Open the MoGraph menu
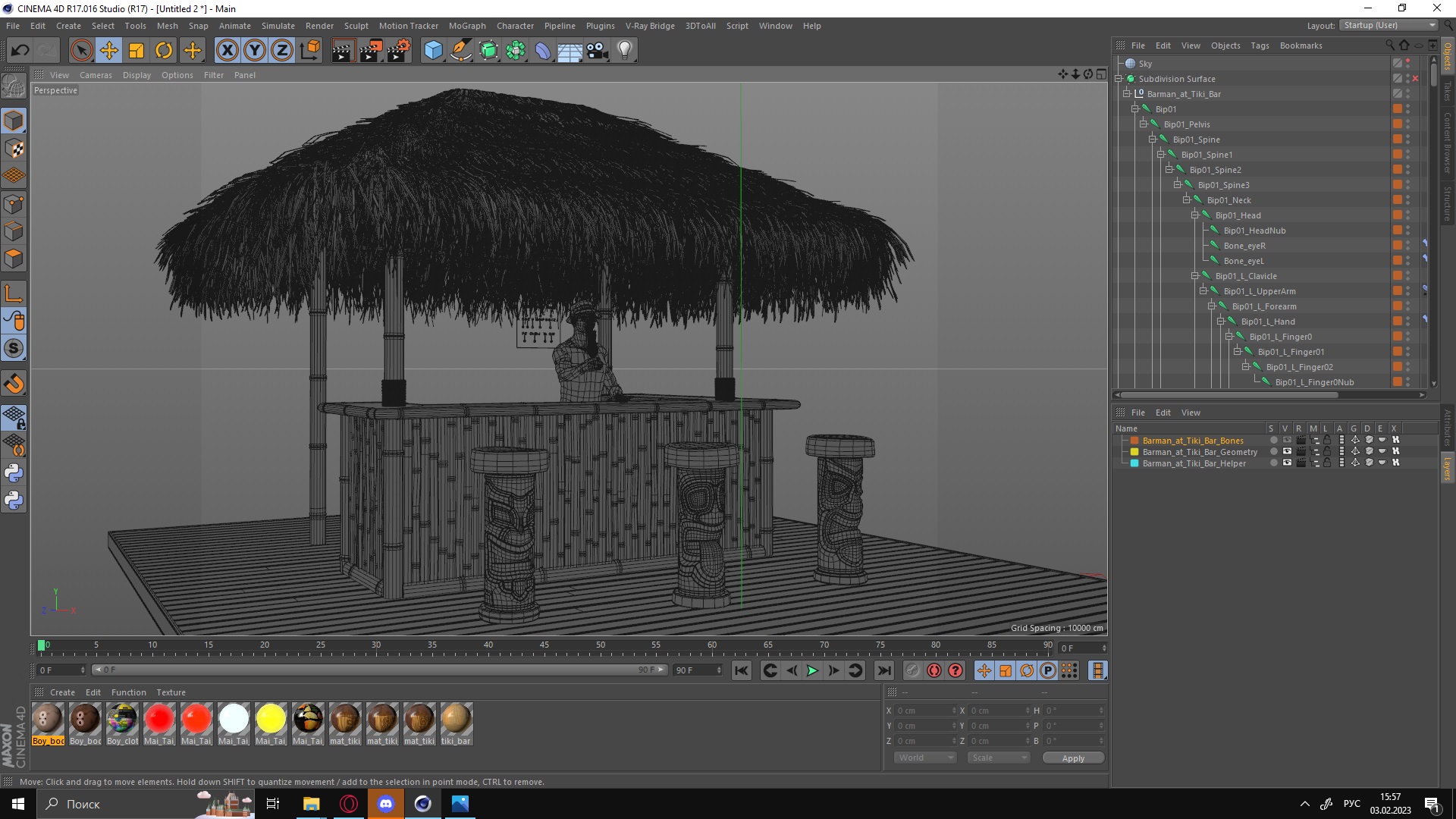Viewport: 1456px width, 819px height. pyautogui.click(x=467, y=26)
